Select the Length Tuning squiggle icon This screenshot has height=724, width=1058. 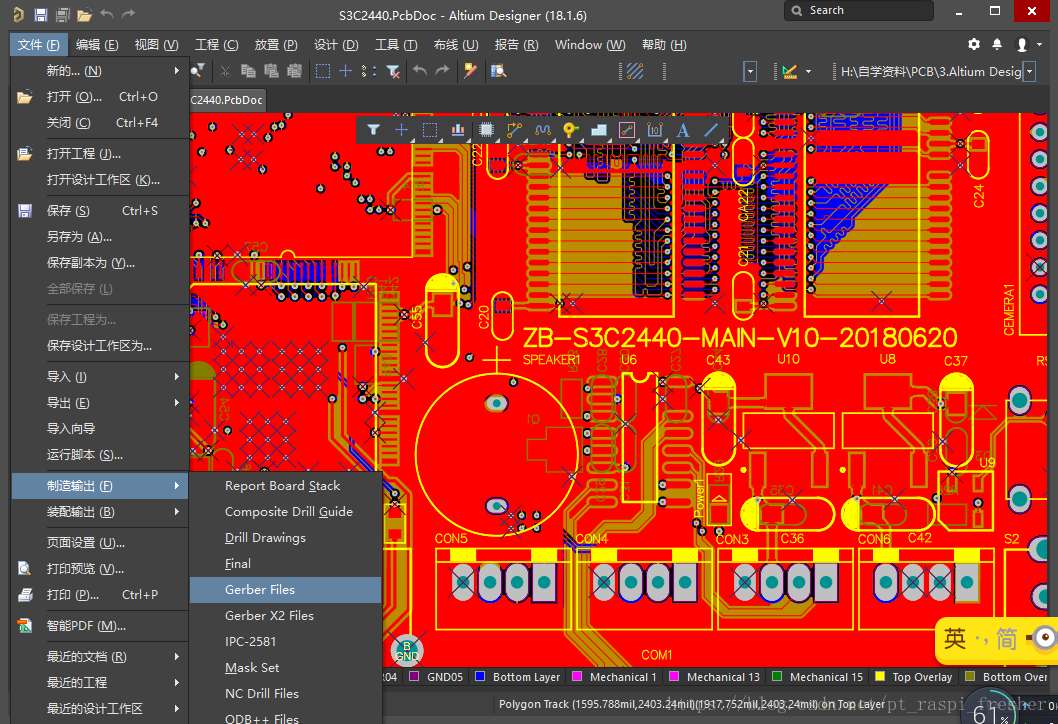tap(542, 130)
